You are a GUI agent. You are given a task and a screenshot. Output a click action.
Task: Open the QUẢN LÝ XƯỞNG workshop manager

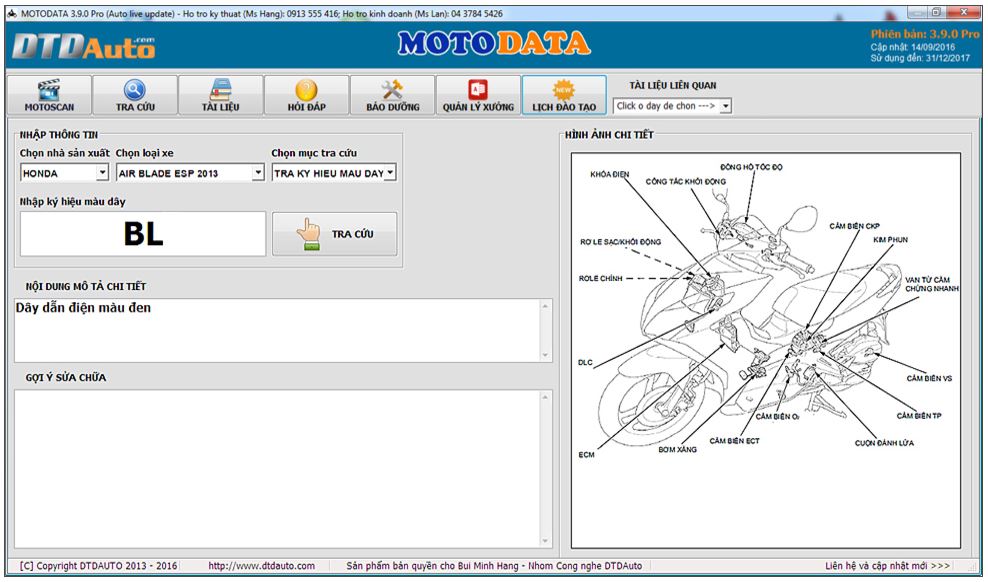478,95
